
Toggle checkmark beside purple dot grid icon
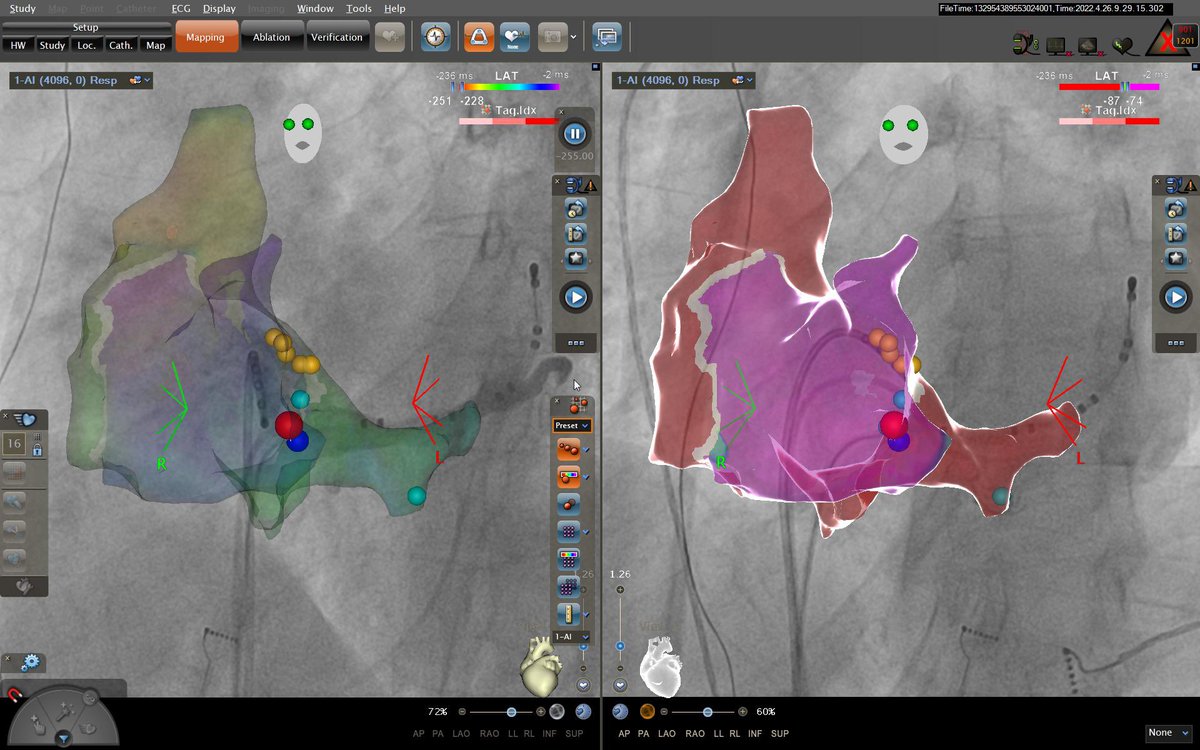click(586, 532)
